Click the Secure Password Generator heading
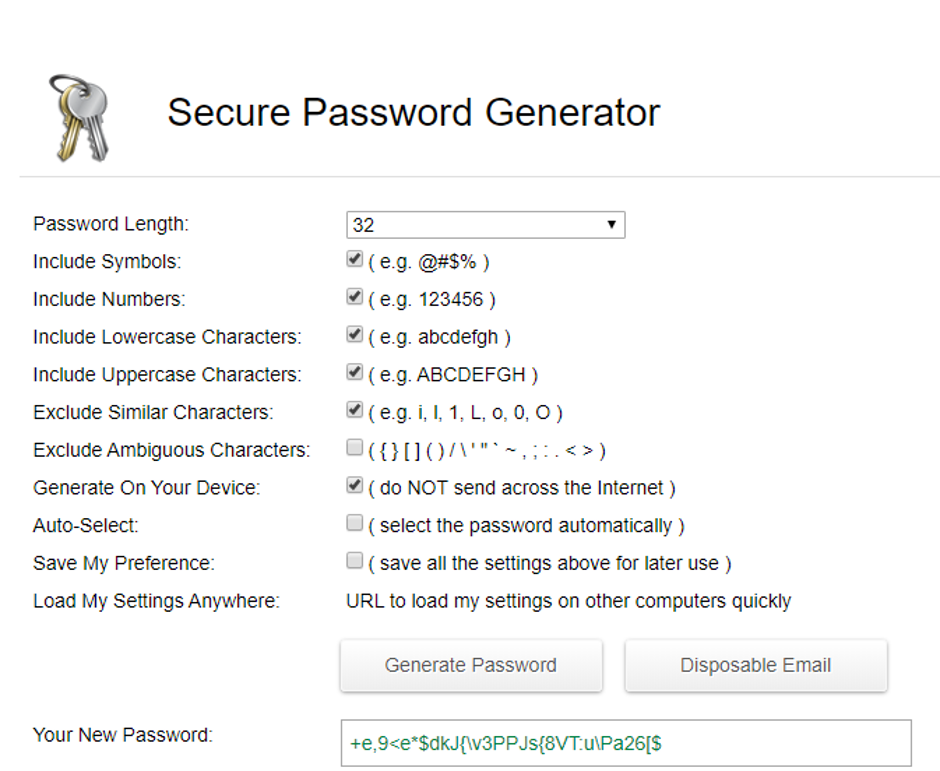 pyautogui.click(x=413, y=112)
